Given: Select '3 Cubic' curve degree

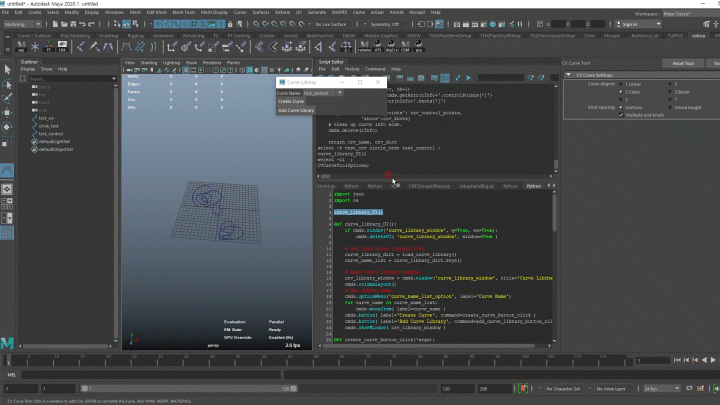Looking at the screenshot, I should click(621, 92).
